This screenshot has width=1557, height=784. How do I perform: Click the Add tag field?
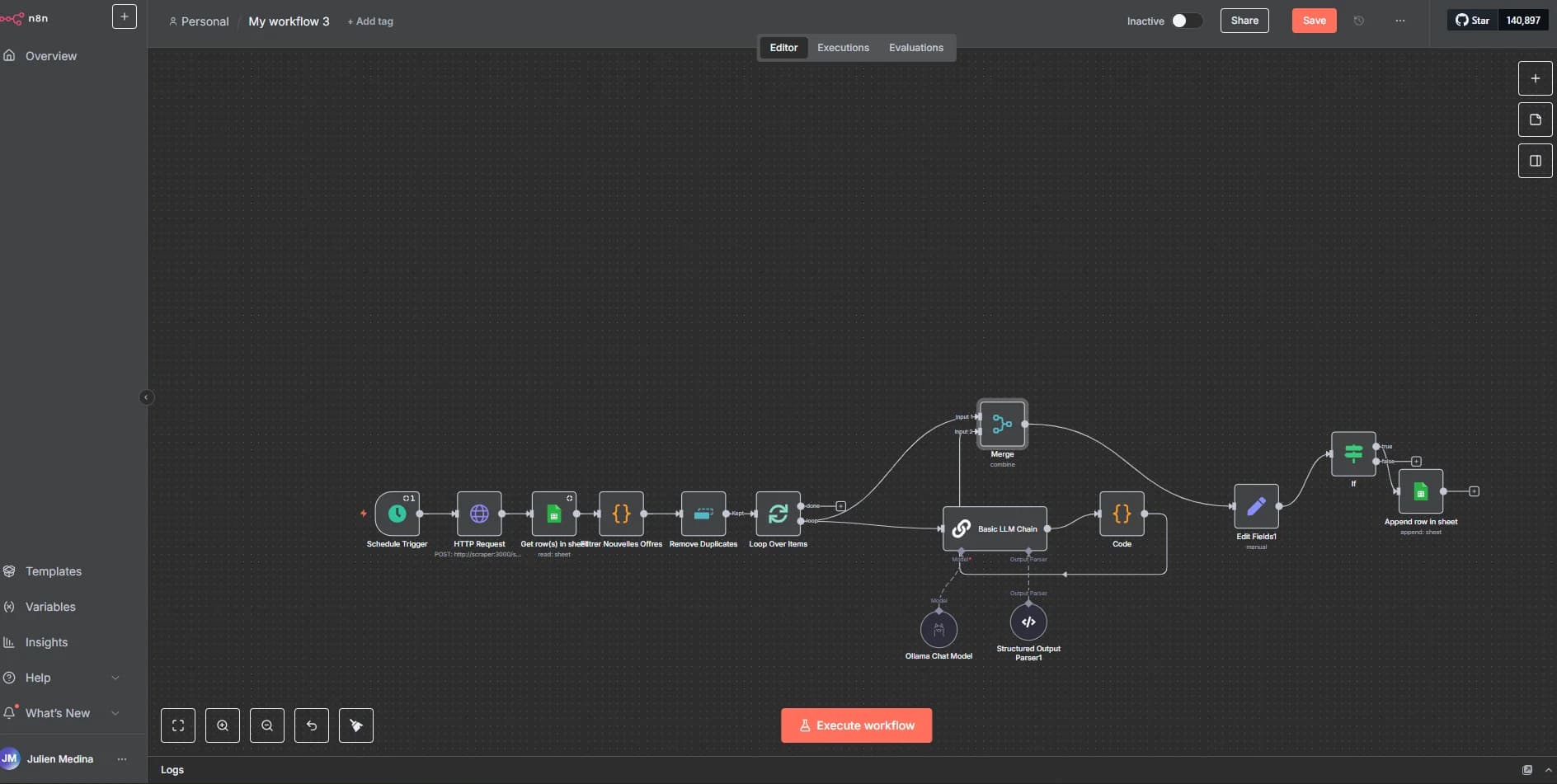370,21
